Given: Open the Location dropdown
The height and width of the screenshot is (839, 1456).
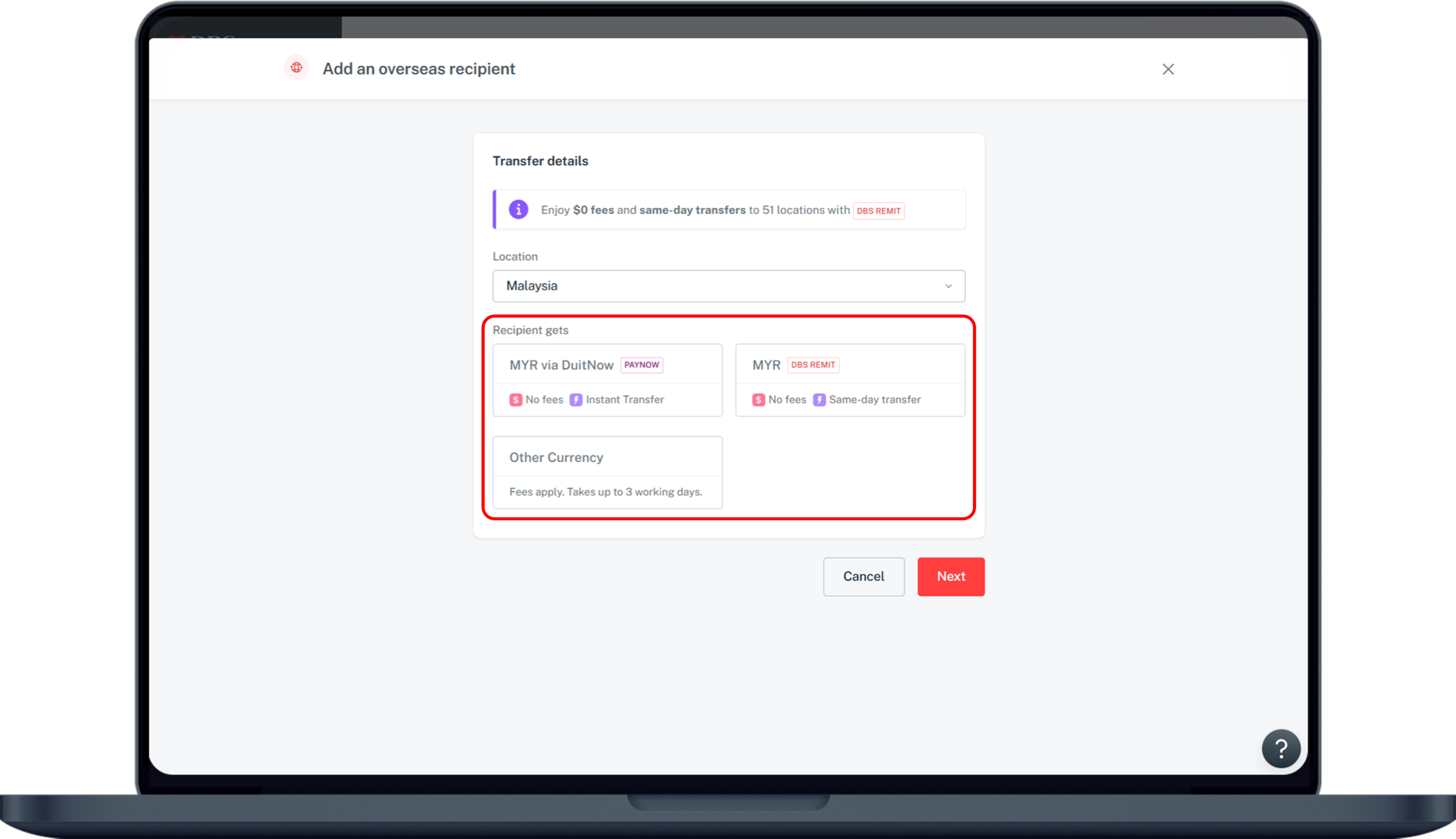Looking at the screenshot, I should tap(729, 286).
